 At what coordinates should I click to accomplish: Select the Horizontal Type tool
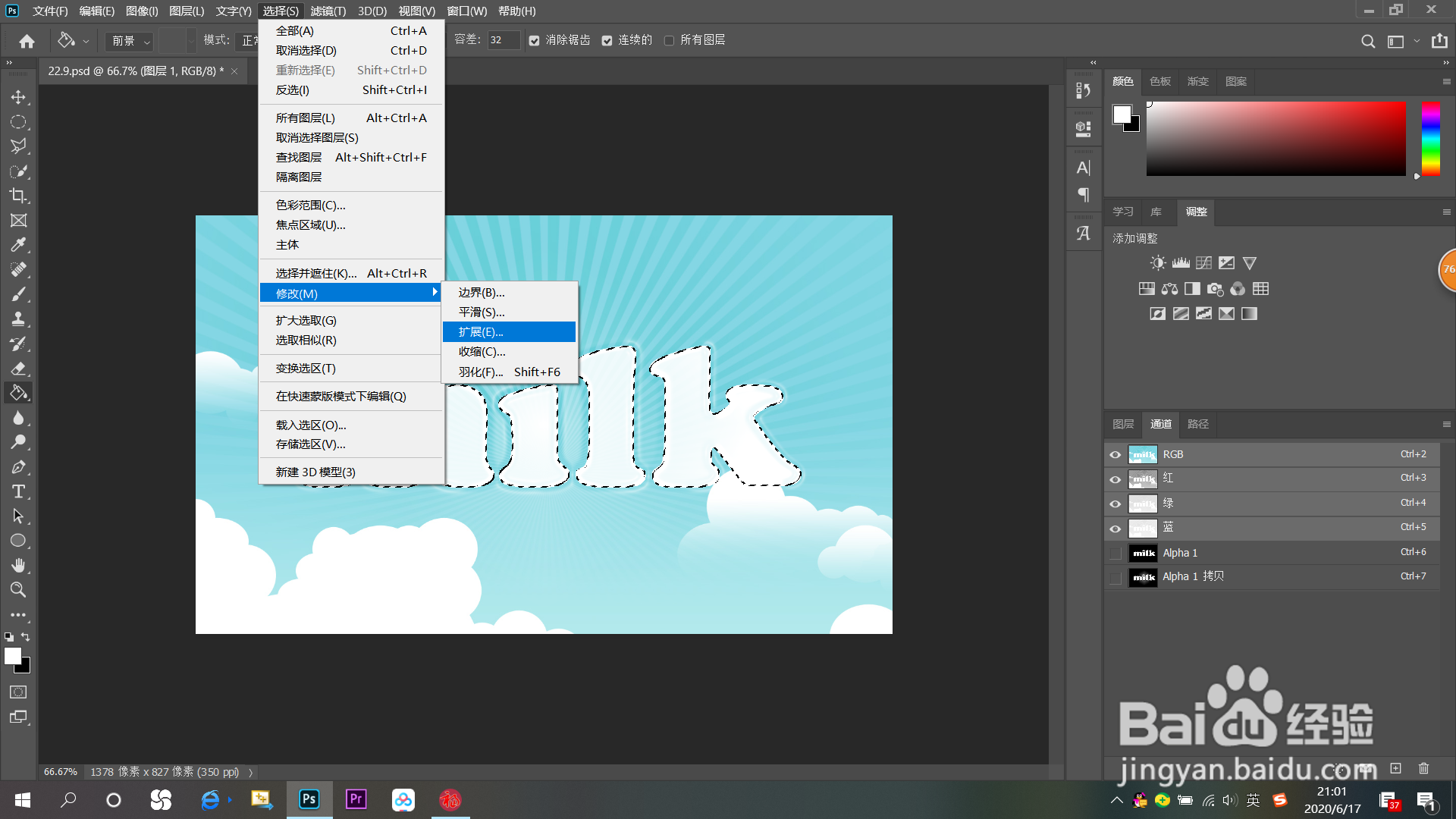[x=18, y=491]
